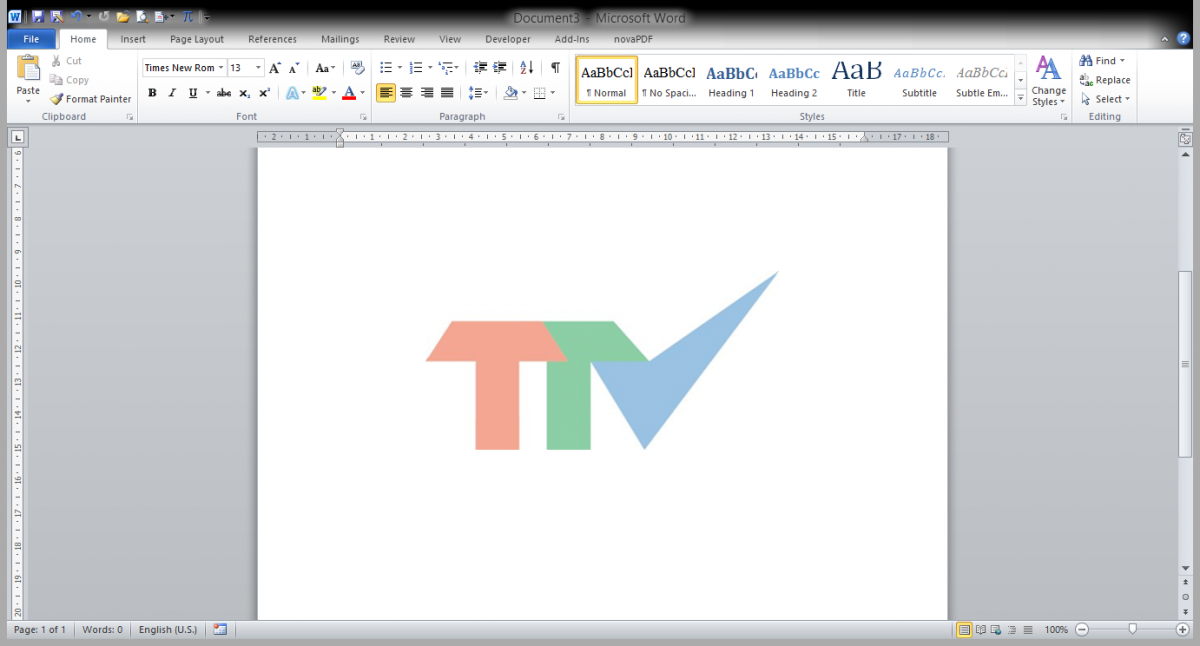Viewport: 1200px width, 646px height.
Task: Switch to Outline view
Action: coord(1013,630)
